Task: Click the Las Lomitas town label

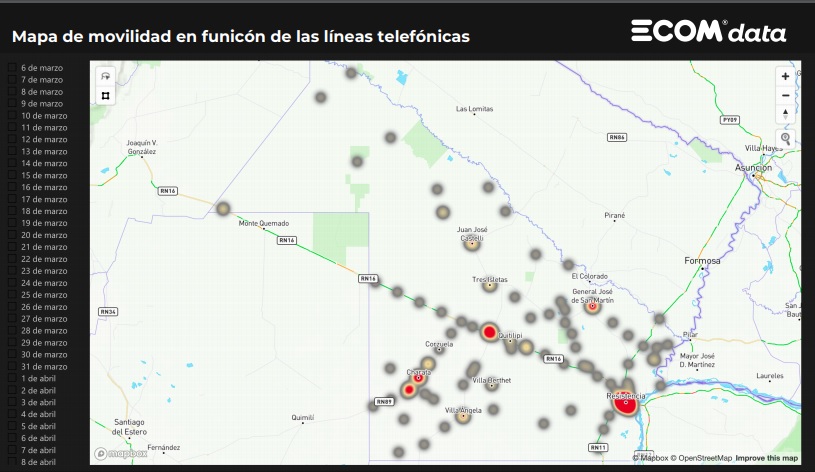Action: (x=475, y=109)
